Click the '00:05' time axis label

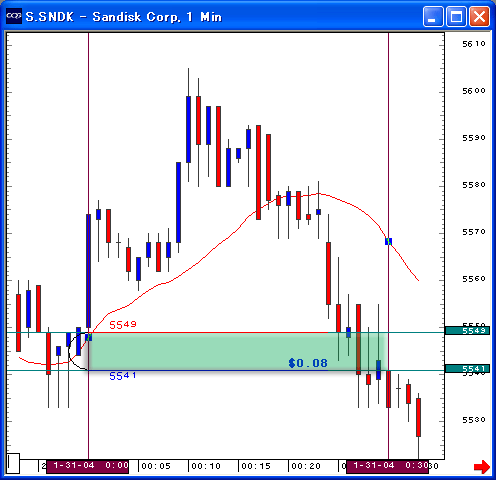[x=156, y=466]
